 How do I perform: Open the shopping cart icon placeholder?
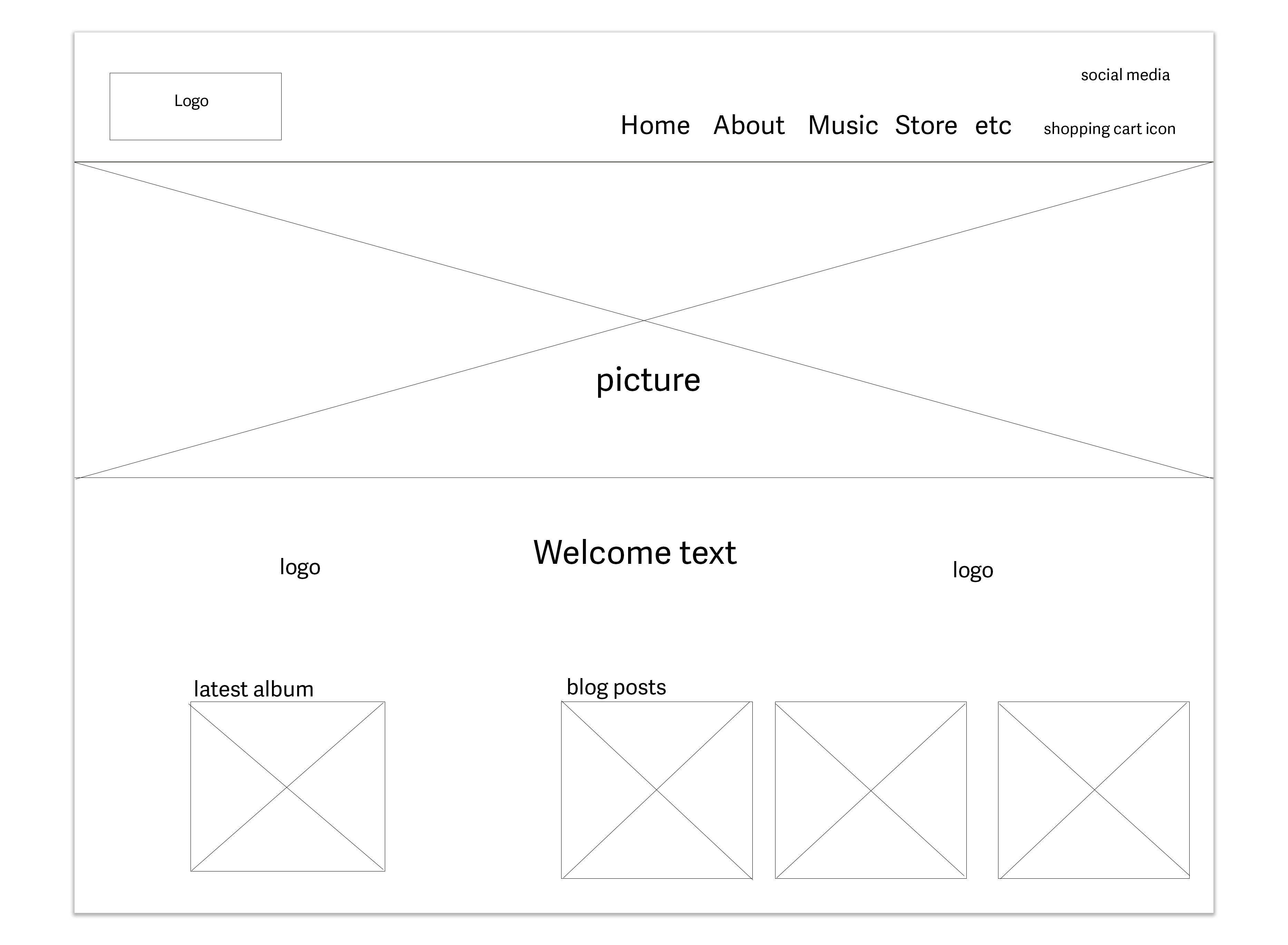[1109, 129]
